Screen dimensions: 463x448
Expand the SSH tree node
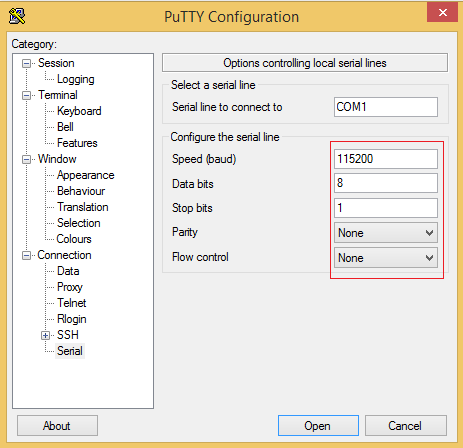(46, 335)
